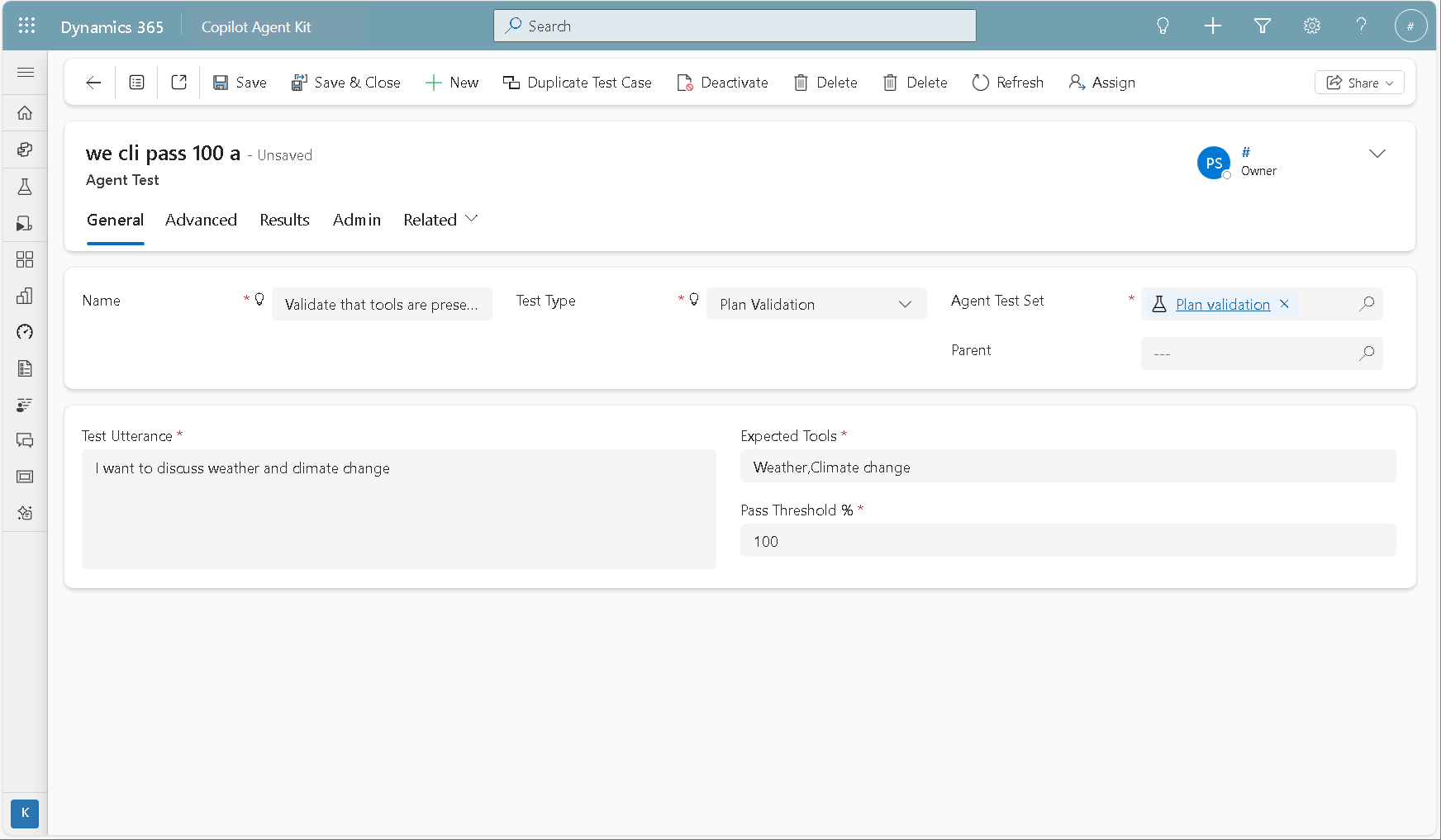Open advanced find filter funnel icon
The height and width of the screenshot is (840, 1441).
tap(1262, 26)
